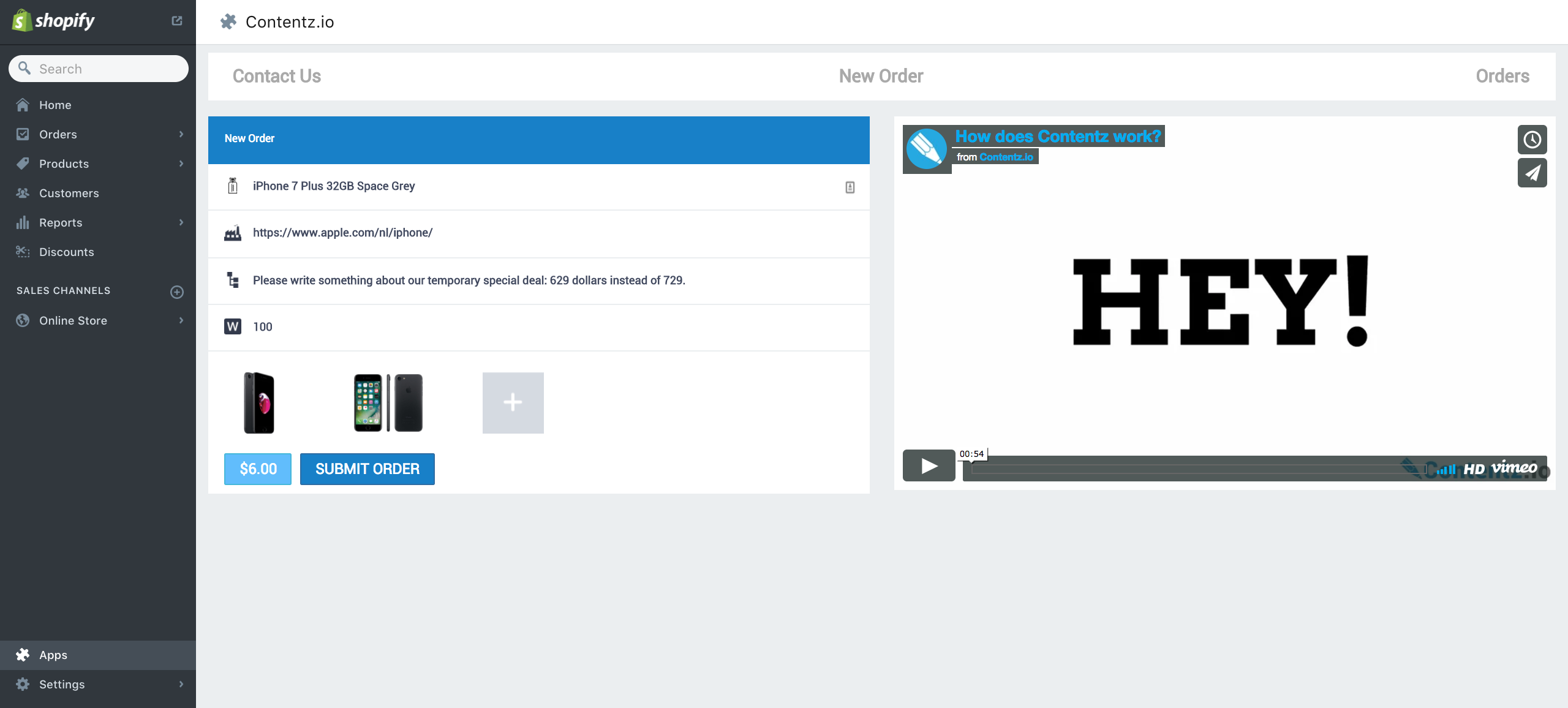This screenshot has height=708, width=1568.
Task: Click the Customers people icon
Action: tap(23, 193)
